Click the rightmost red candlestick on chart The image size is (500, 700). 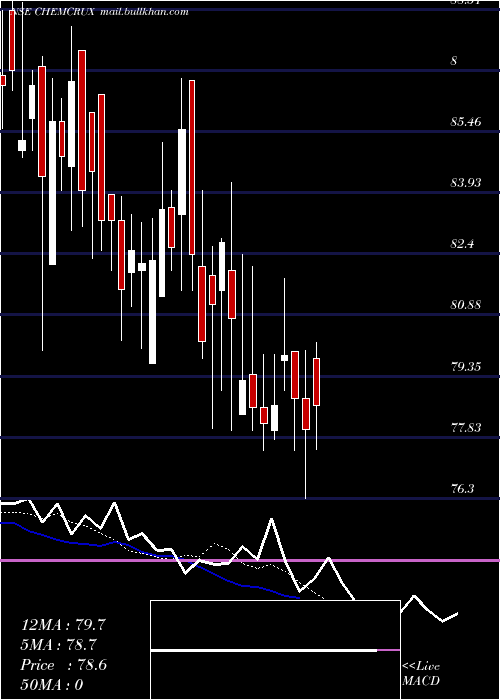317,382
